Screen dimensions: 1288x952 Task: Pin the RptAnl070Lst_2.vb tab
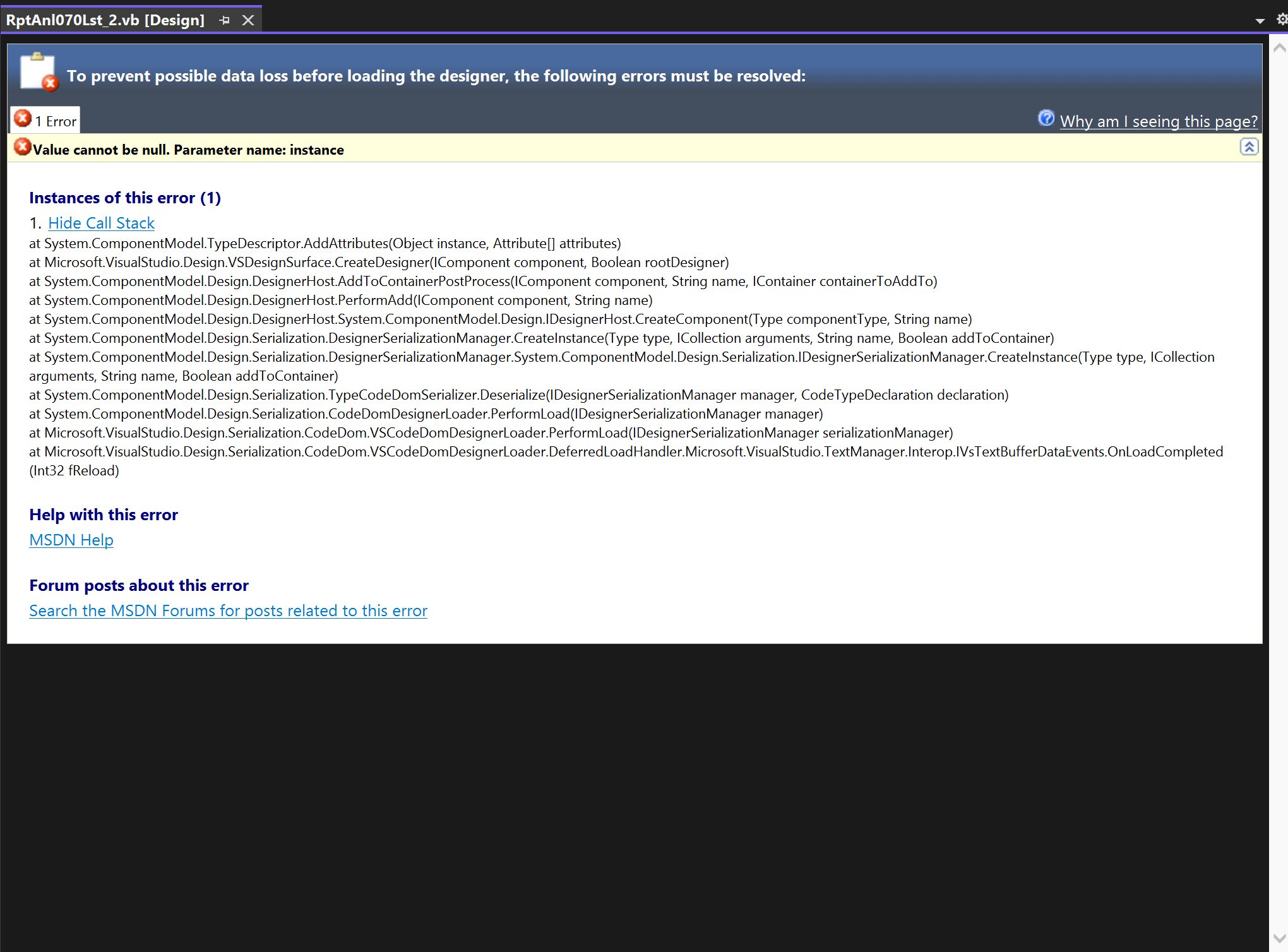(x=224, y=20)
